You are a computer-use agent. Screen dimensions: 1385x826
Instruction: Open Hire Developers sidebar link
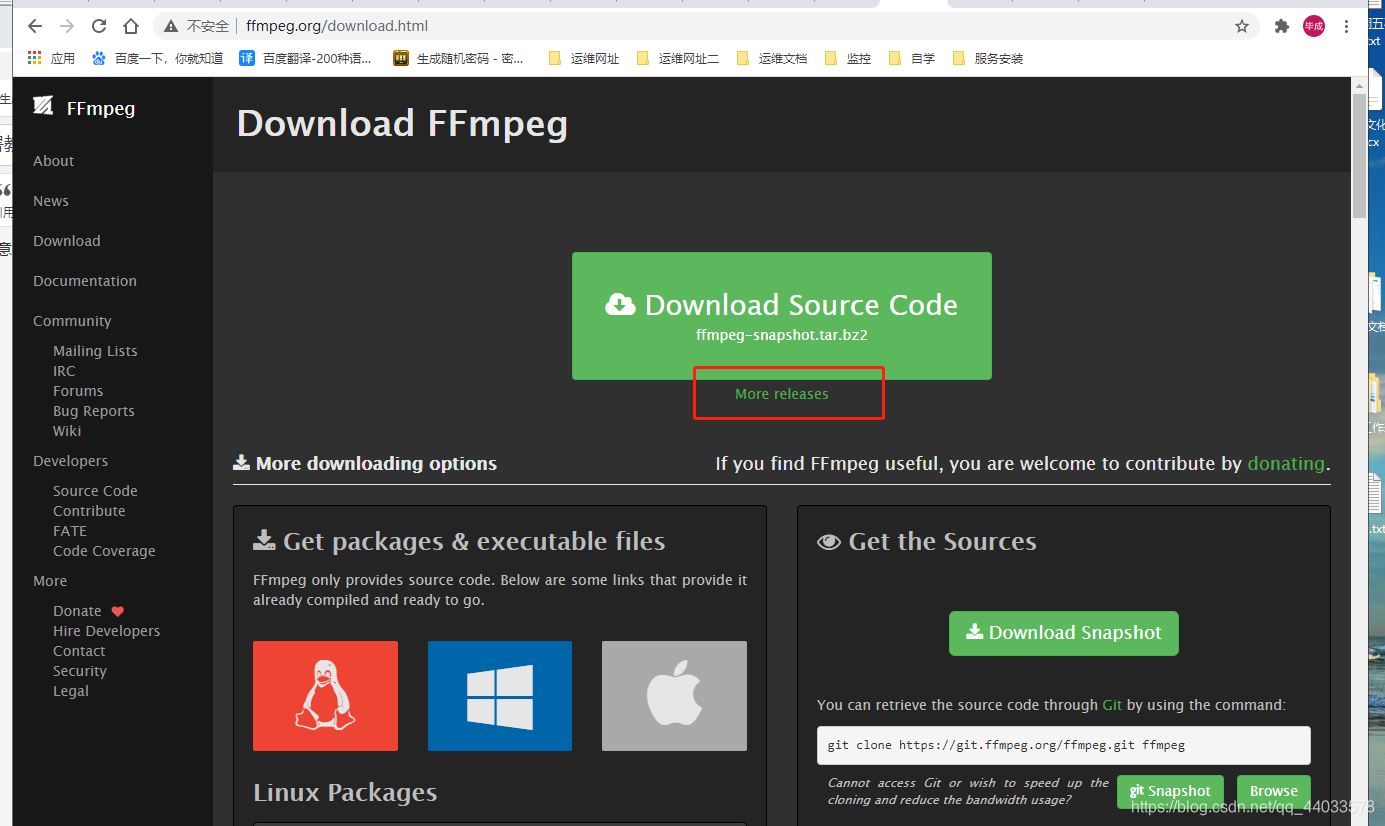(x=106, y=631)
